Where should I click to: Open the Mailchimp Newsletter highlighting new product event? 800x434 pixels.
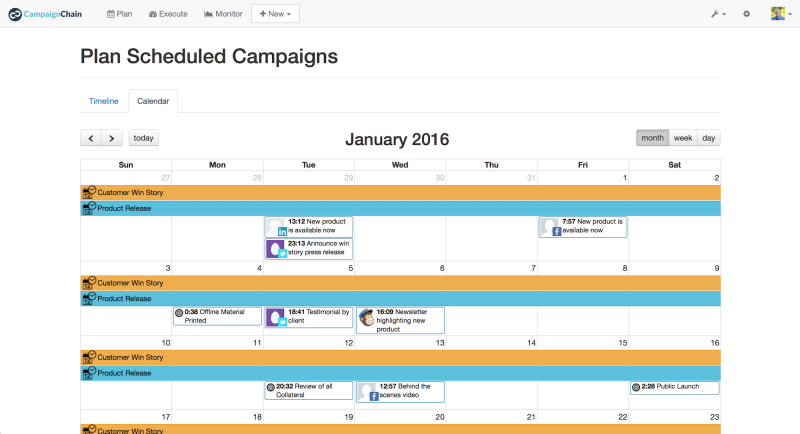click(x=401, y=320)
